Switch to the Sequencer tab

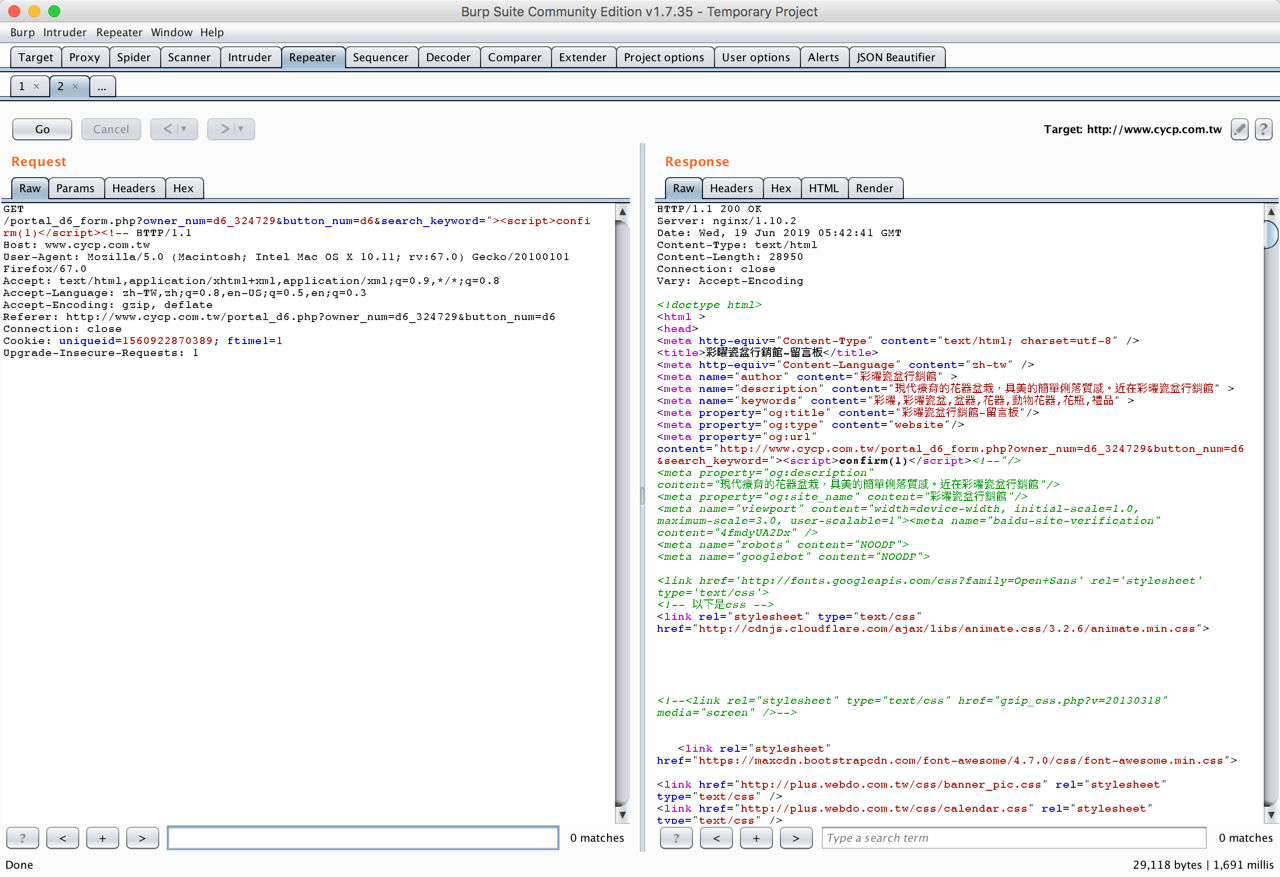pos(381,57)
